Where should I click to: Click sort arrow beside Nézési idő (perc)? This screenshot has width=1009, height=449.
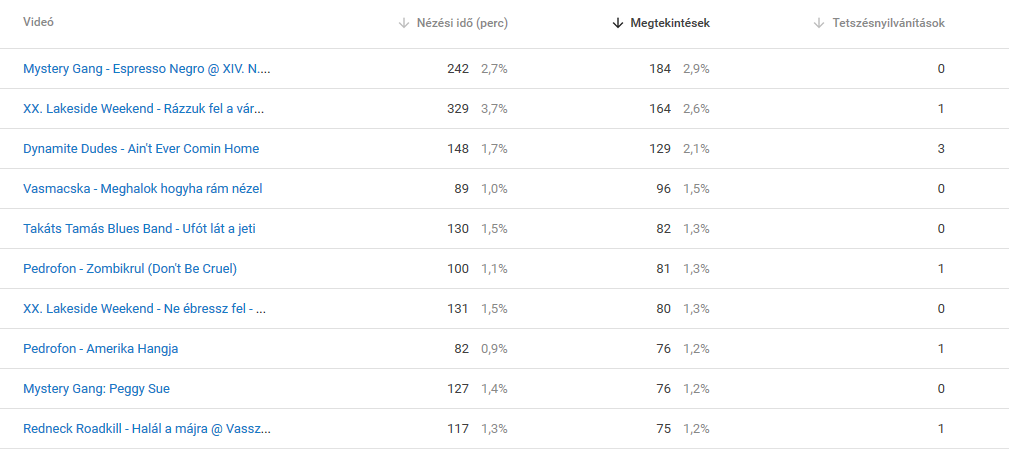point(404,23)
